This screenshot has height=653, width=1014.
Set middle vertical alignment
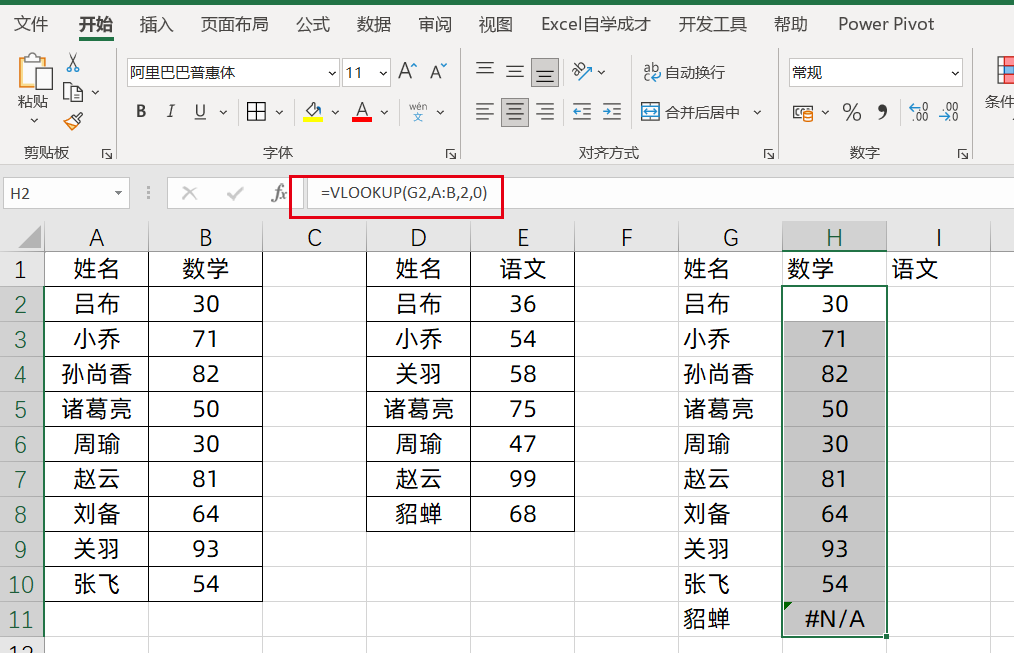515,72
